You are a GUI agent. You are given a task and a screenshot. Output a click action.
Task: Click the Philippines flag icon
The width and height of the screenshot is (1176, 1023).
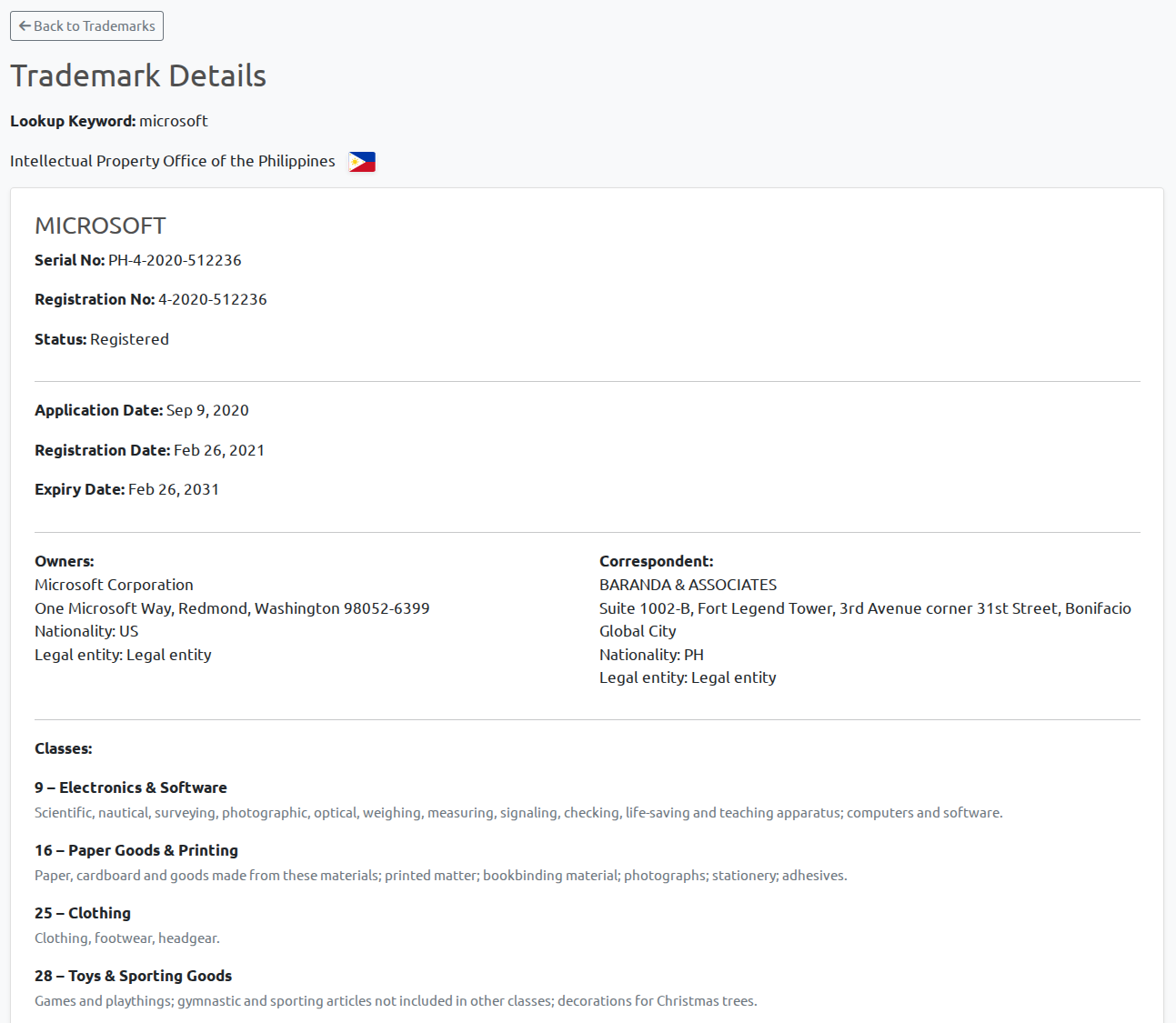(362, 162)
